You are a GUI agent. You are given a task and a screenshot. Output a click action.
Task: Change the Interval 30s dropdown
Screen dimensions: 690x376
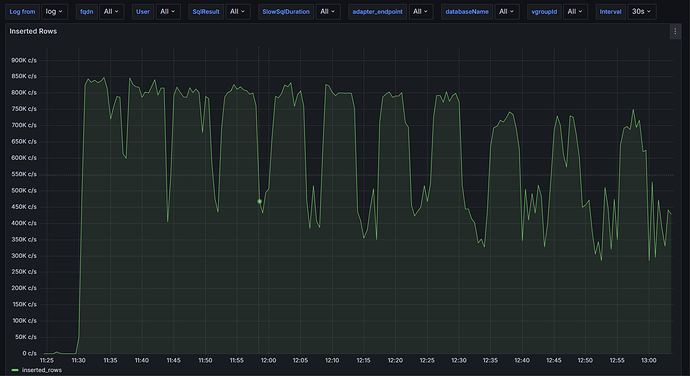pyautogui.click(x=642, y=11)
